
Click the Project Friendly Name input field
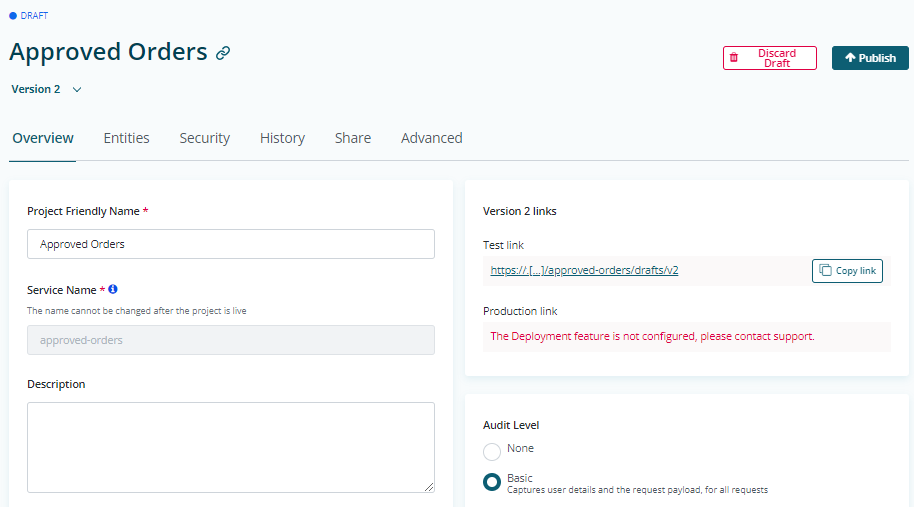231,244
